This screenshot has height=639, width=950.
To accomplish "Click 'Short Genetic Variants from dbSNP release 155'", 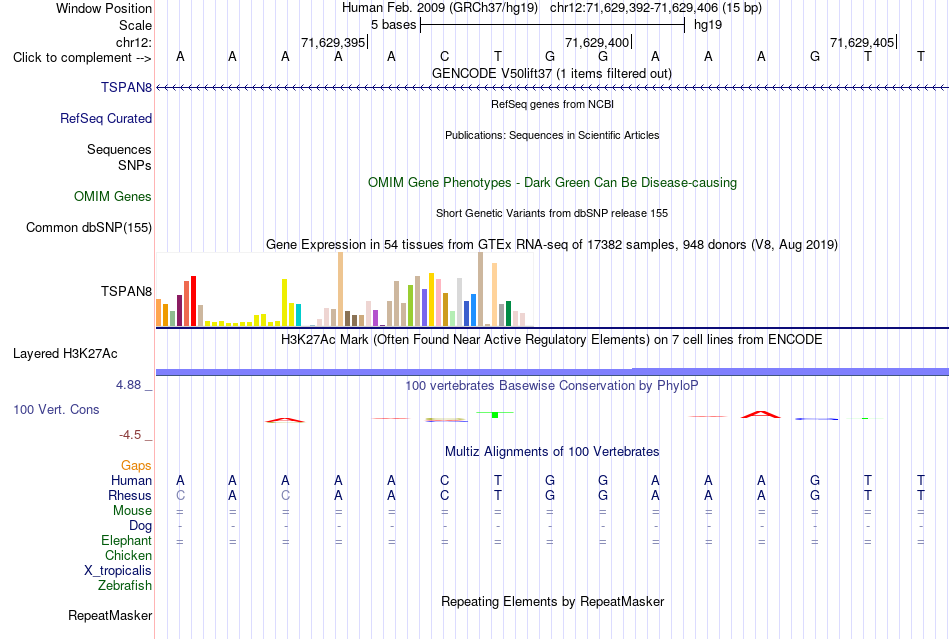I will [x=552, y=213].
